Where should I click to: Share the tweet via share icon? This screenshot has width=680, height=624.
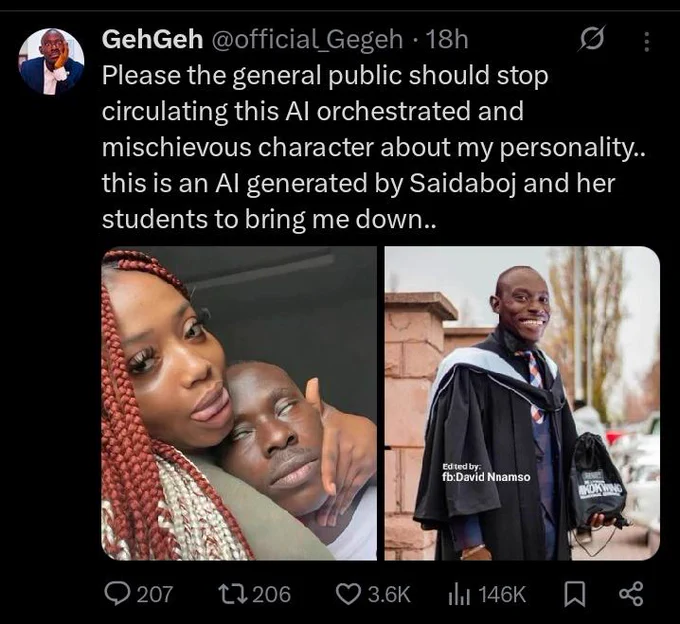coord(631,594)
